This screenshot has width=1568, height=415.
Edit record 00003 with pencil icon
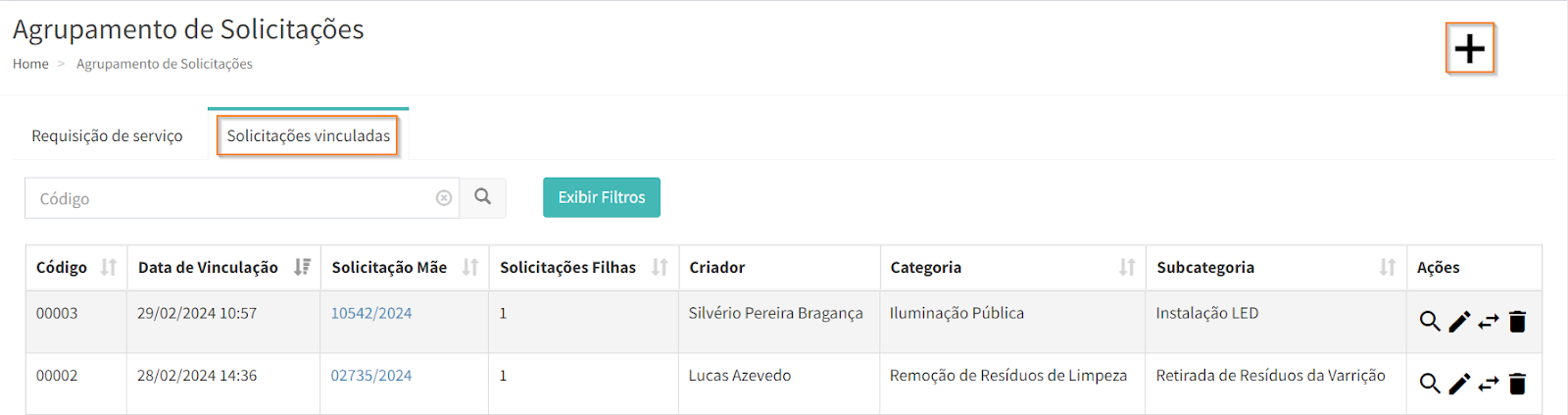click(x=1459, y=321)
